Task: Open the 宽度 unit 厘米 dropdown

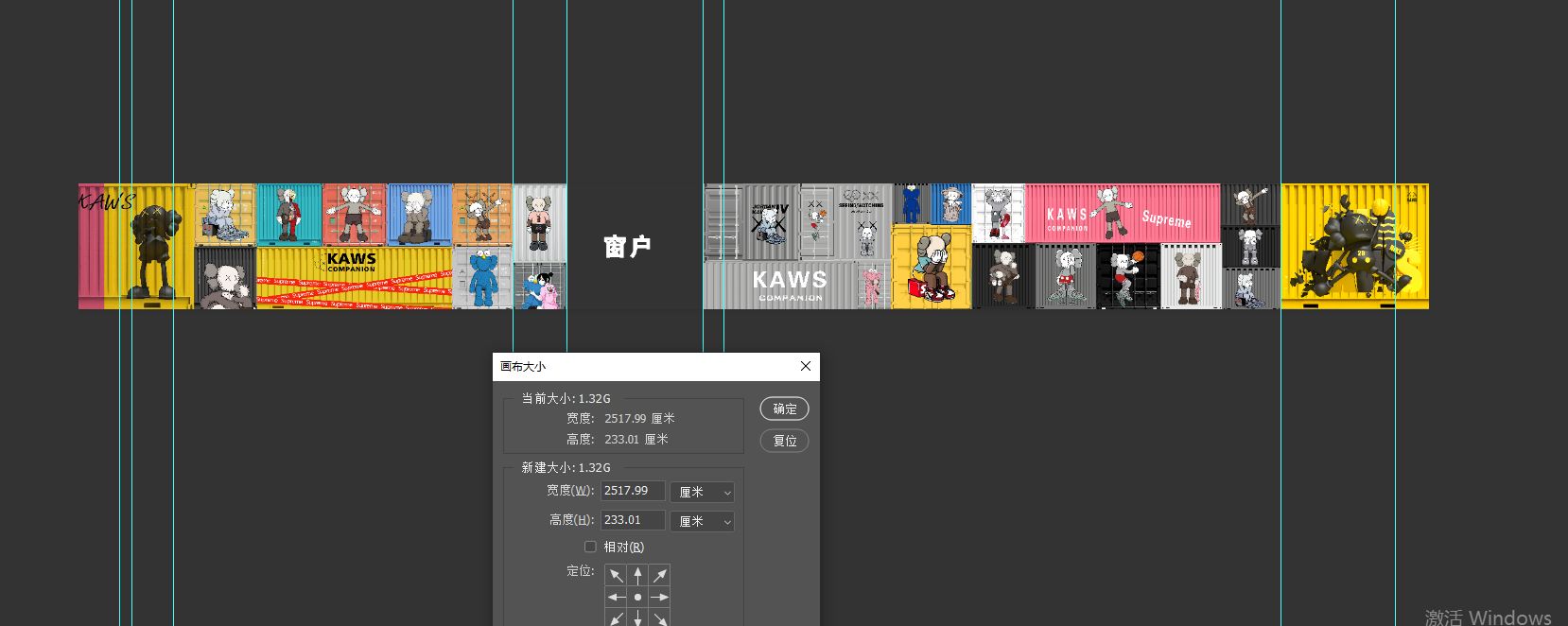Action: (x=703, y=493)
